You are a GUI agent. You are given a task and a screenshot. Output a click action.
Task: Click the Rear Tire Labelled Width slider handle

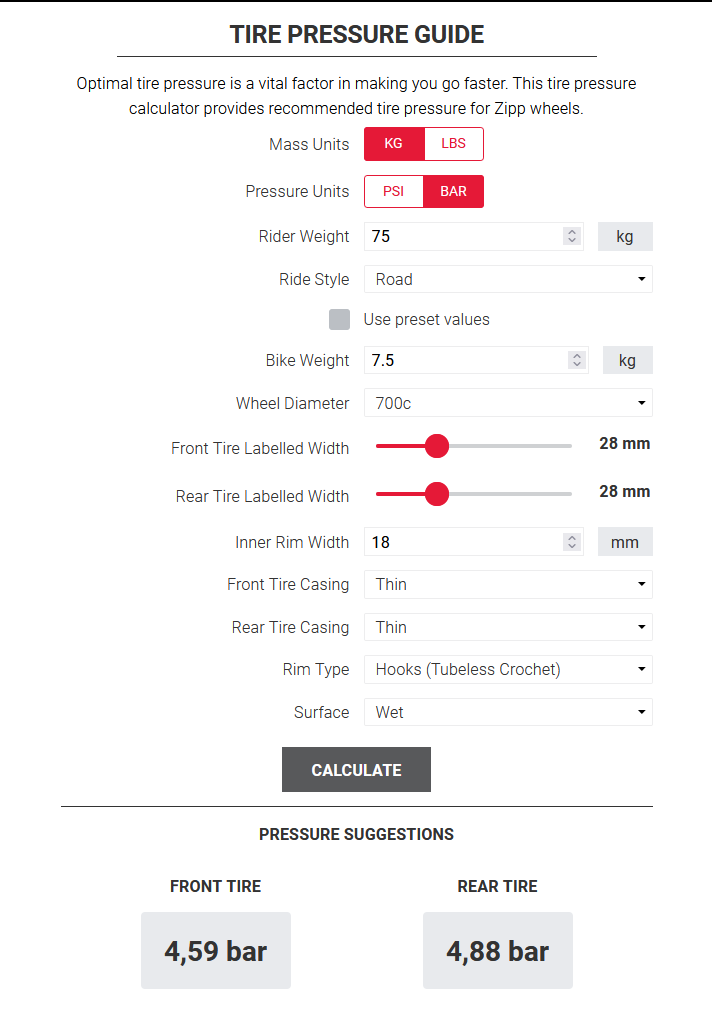point(436,494)
